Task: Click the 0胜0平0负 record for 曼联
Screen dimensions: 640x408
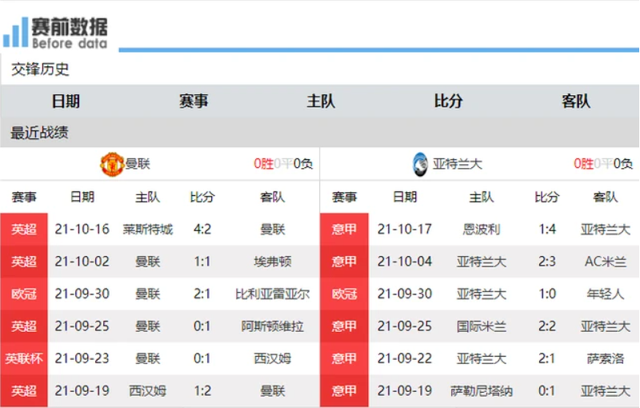Action: tap(283, 164)
